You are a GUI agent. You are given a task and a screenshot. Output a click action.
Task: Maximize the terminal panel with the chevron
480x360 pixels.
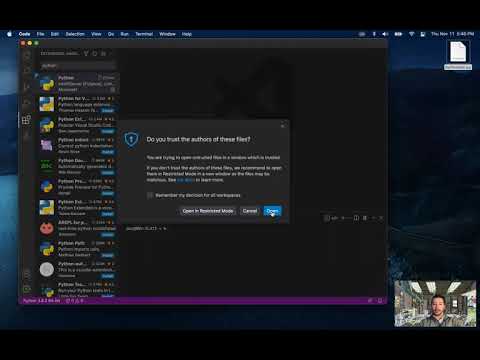point(373,218)
